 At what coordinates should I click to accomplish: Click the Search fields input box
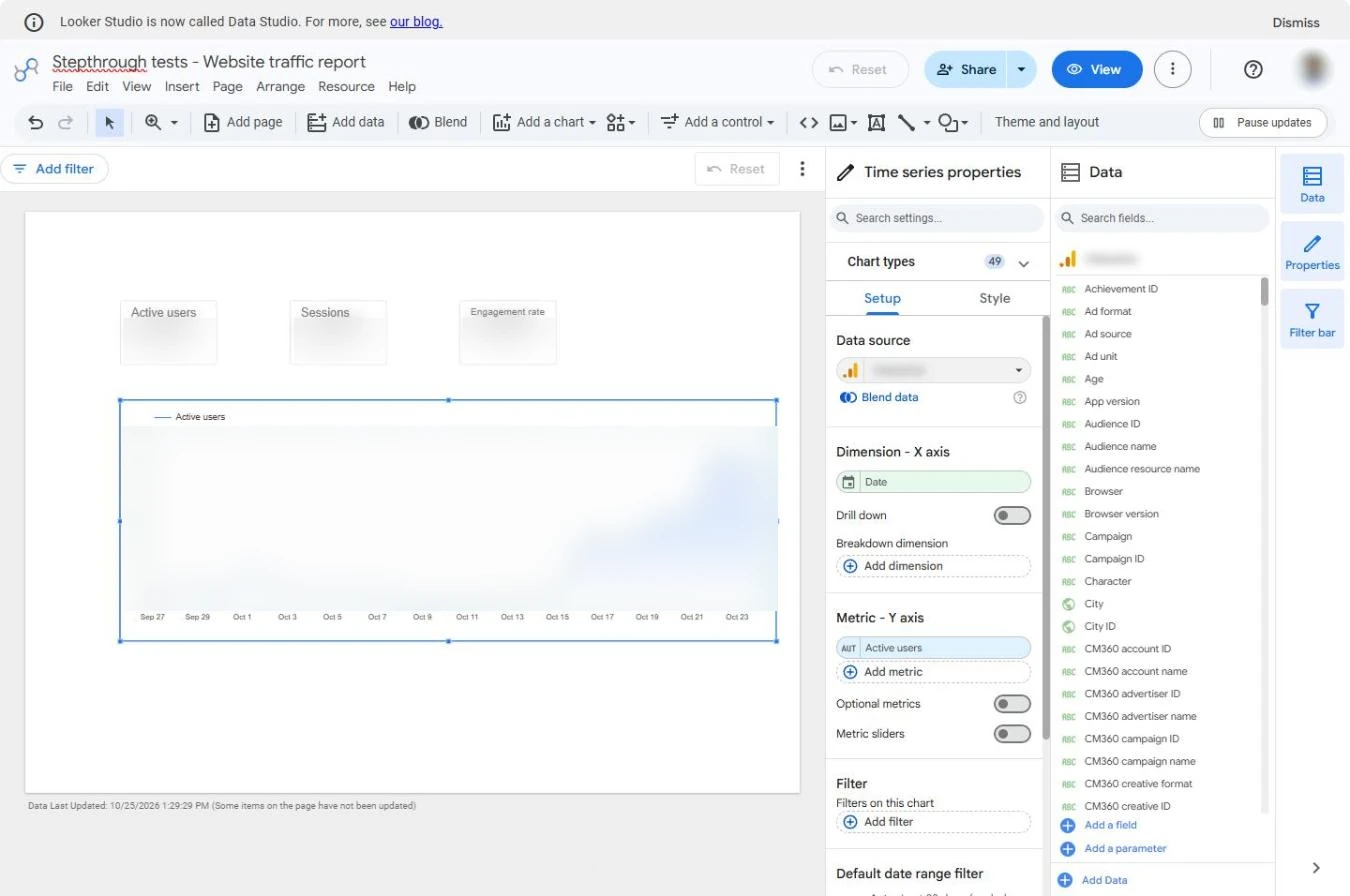[x=1164, y=218]
